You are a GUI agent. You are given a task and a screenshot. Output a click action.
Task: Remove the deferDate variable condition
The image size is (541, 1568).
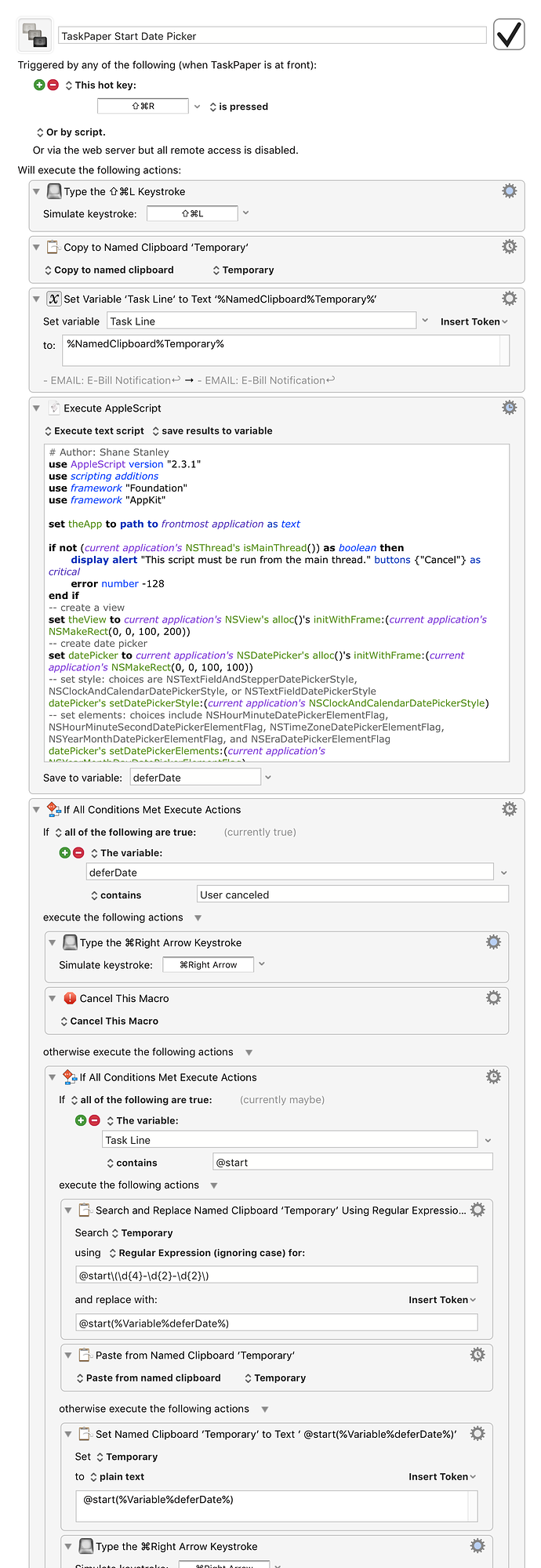pyautogui.click(x=78, y=852)
